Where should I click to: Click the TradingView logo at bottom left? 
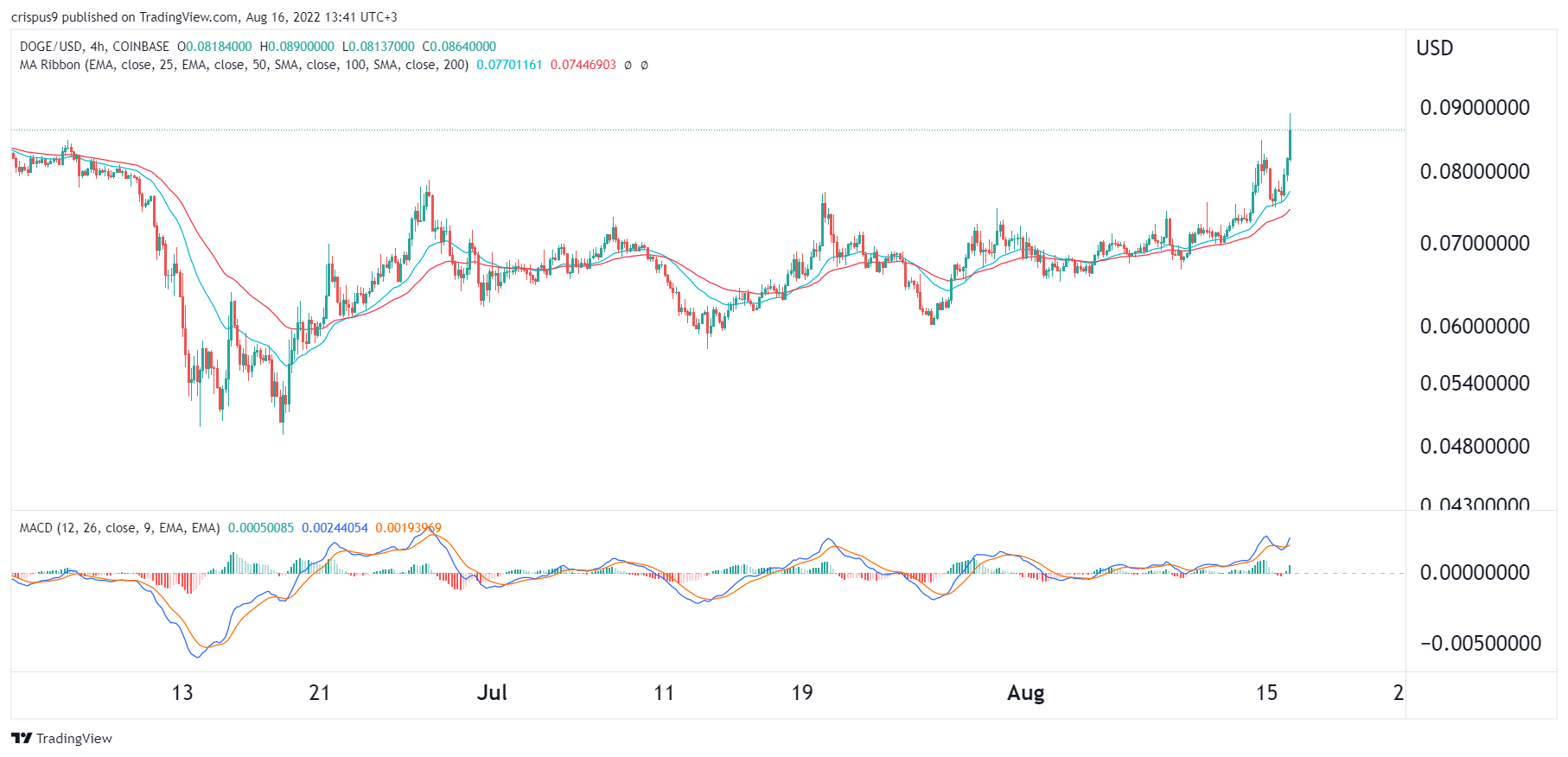(x=61, y=738)
